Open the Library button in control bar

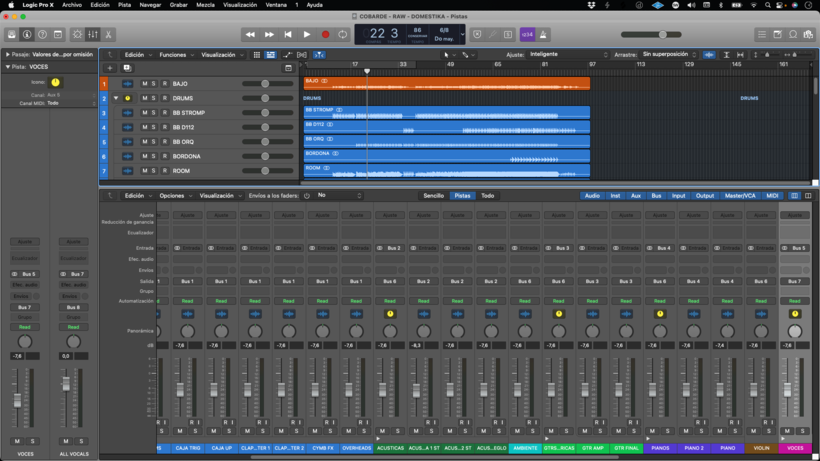pyautogui.click(x=12, y=34)
